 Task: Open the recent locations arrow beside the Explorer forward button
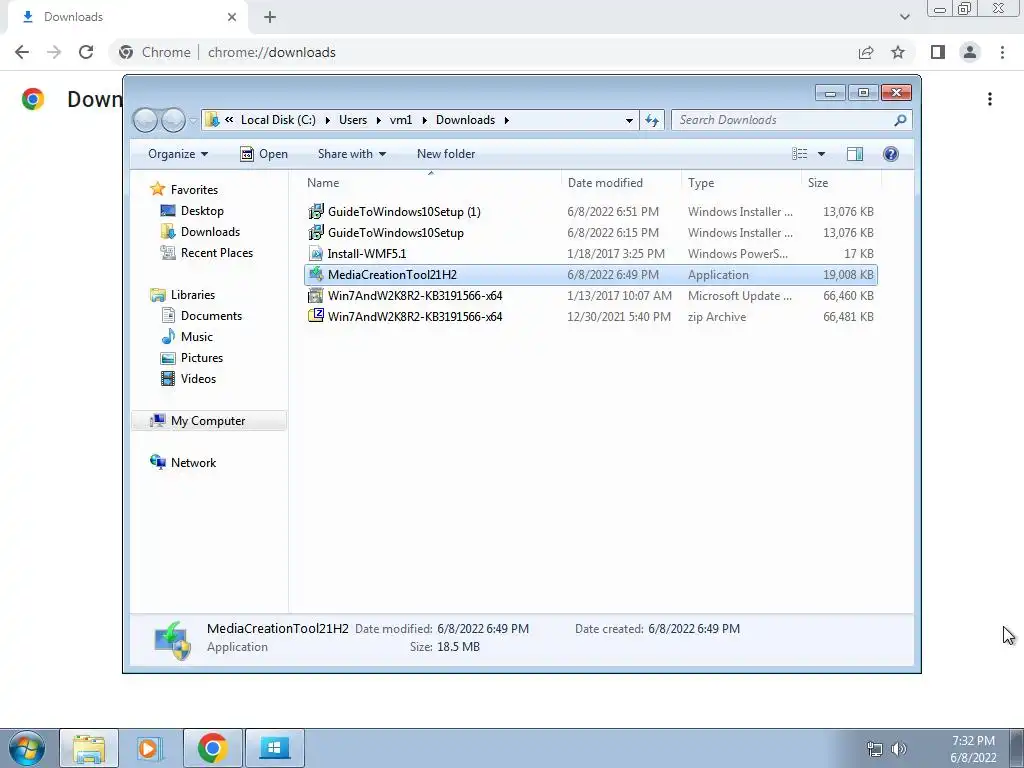coord(193,120)
